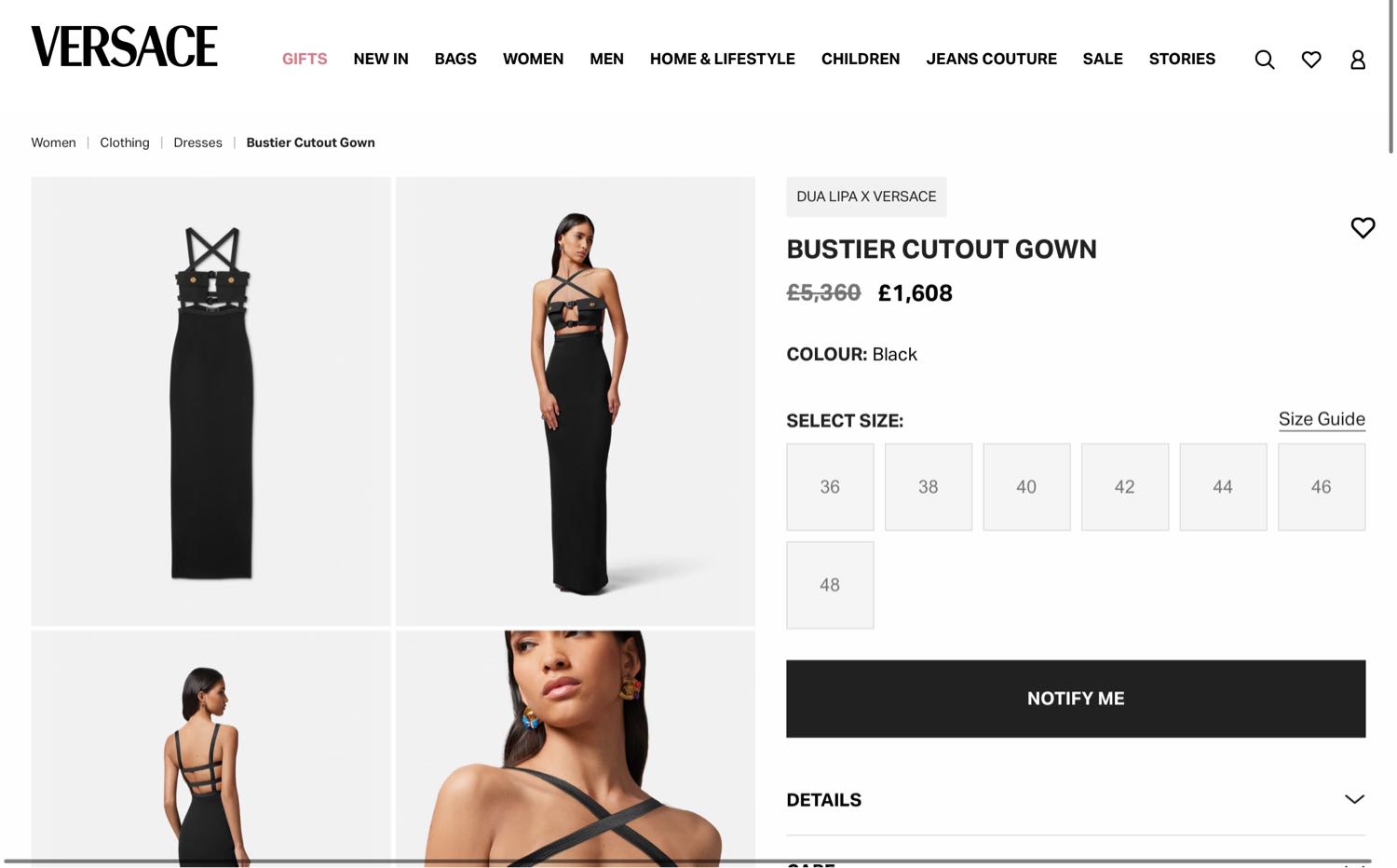Viewport: 1397px width, 868px height.
Task: Add gown to wishlist with heart icon
Action: click(1363, 227)
